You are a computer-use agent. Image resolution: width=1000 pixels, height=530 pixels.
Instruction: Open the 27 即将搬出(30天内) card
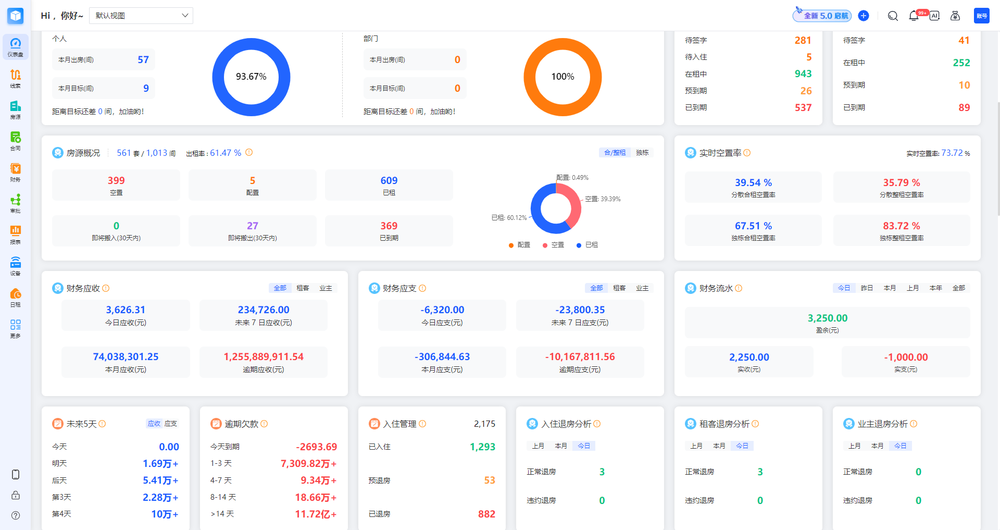(x=253, y=230)
